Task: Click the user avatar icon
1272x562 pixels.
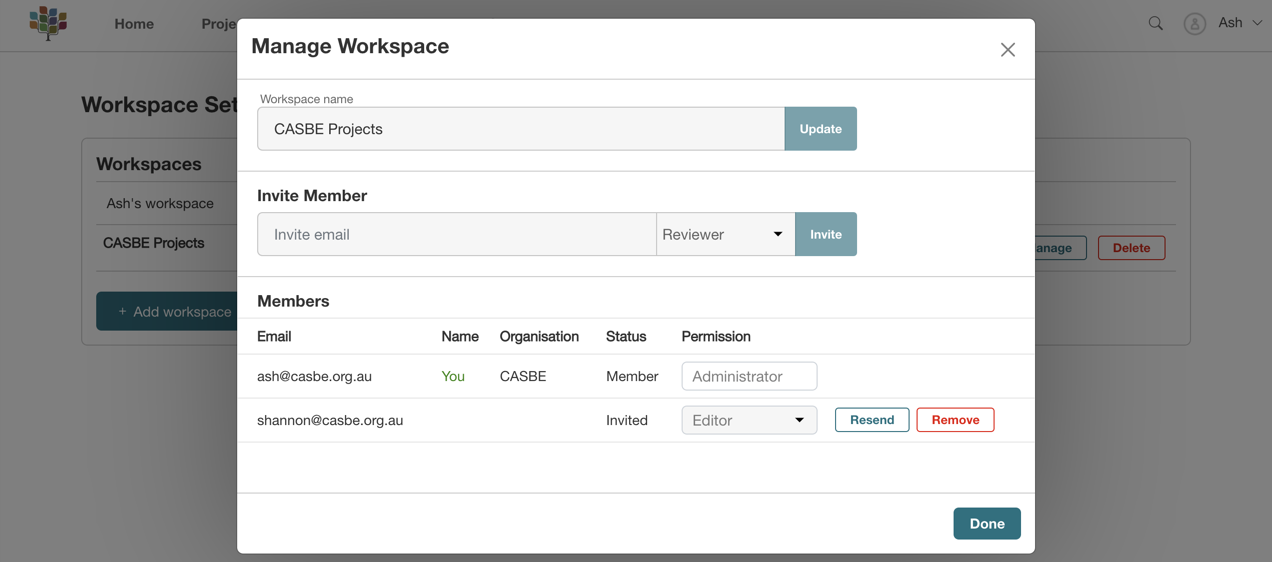Action: point(1194,23)
